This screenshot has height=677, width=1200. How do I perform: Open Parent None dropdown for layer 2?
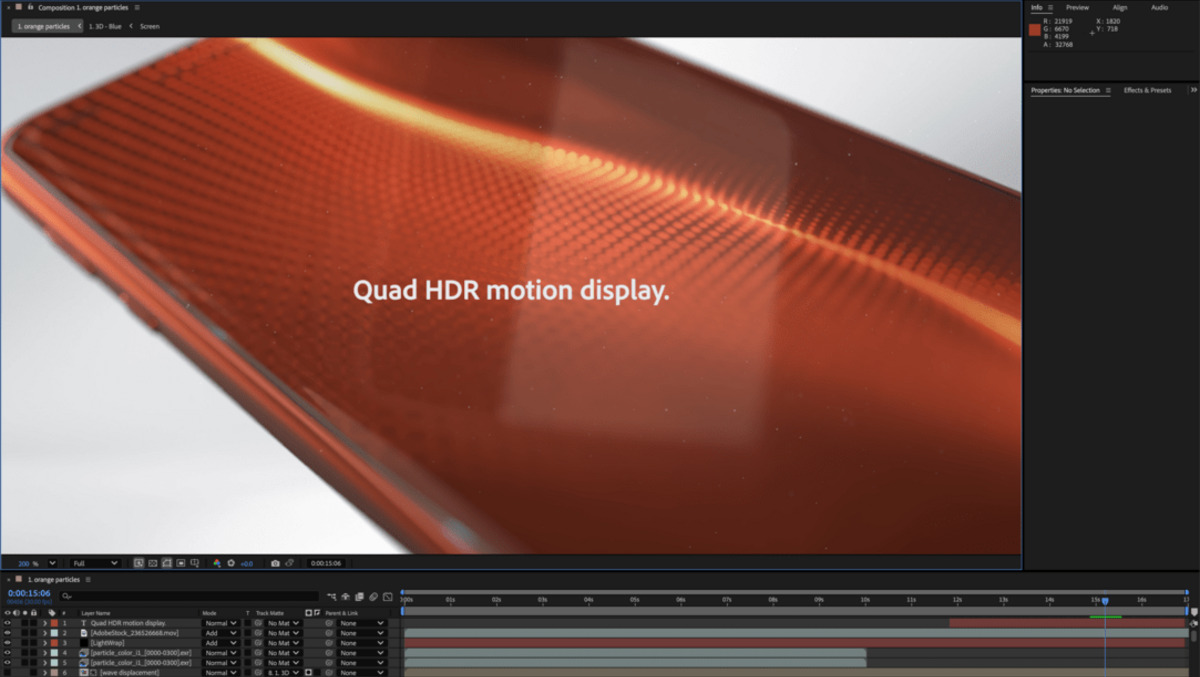(361, 633)
